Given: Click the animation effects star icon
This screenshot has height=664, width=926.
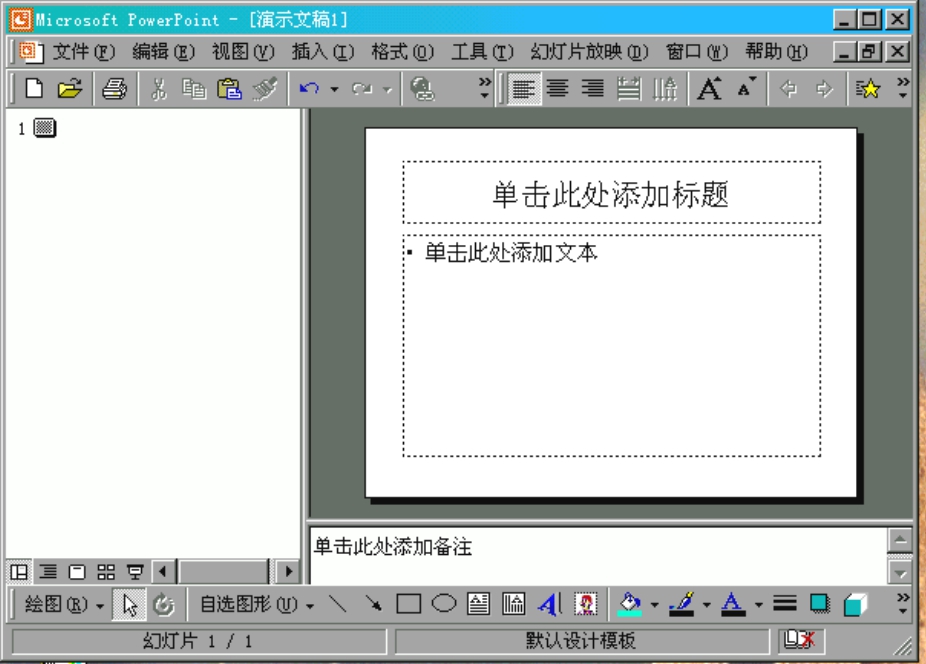Looking at the screenshot, I should point(868,89).
